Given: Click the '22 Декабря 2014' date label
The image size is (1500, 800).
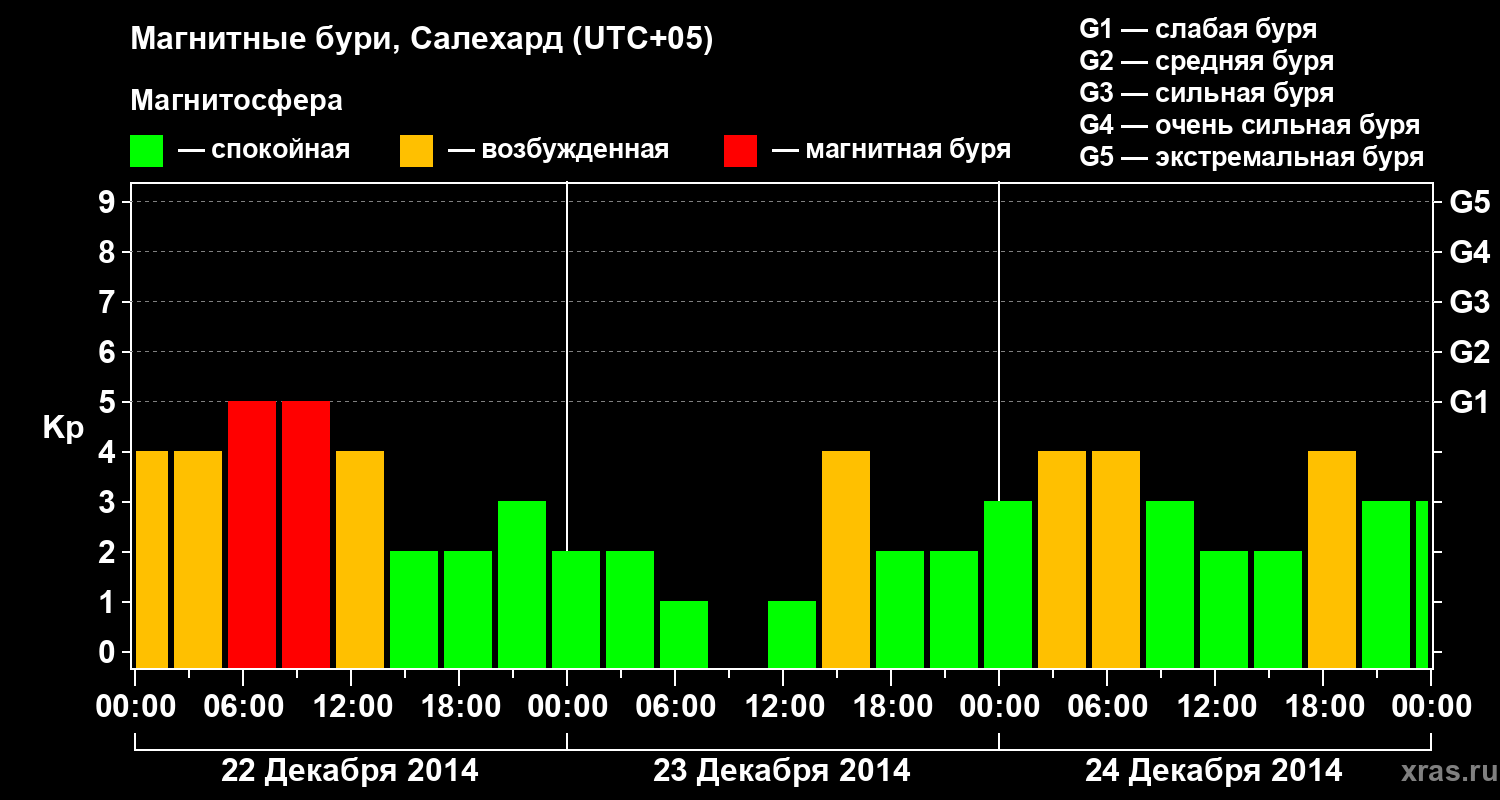Looking at the screenshot, I should coord(350,771).
